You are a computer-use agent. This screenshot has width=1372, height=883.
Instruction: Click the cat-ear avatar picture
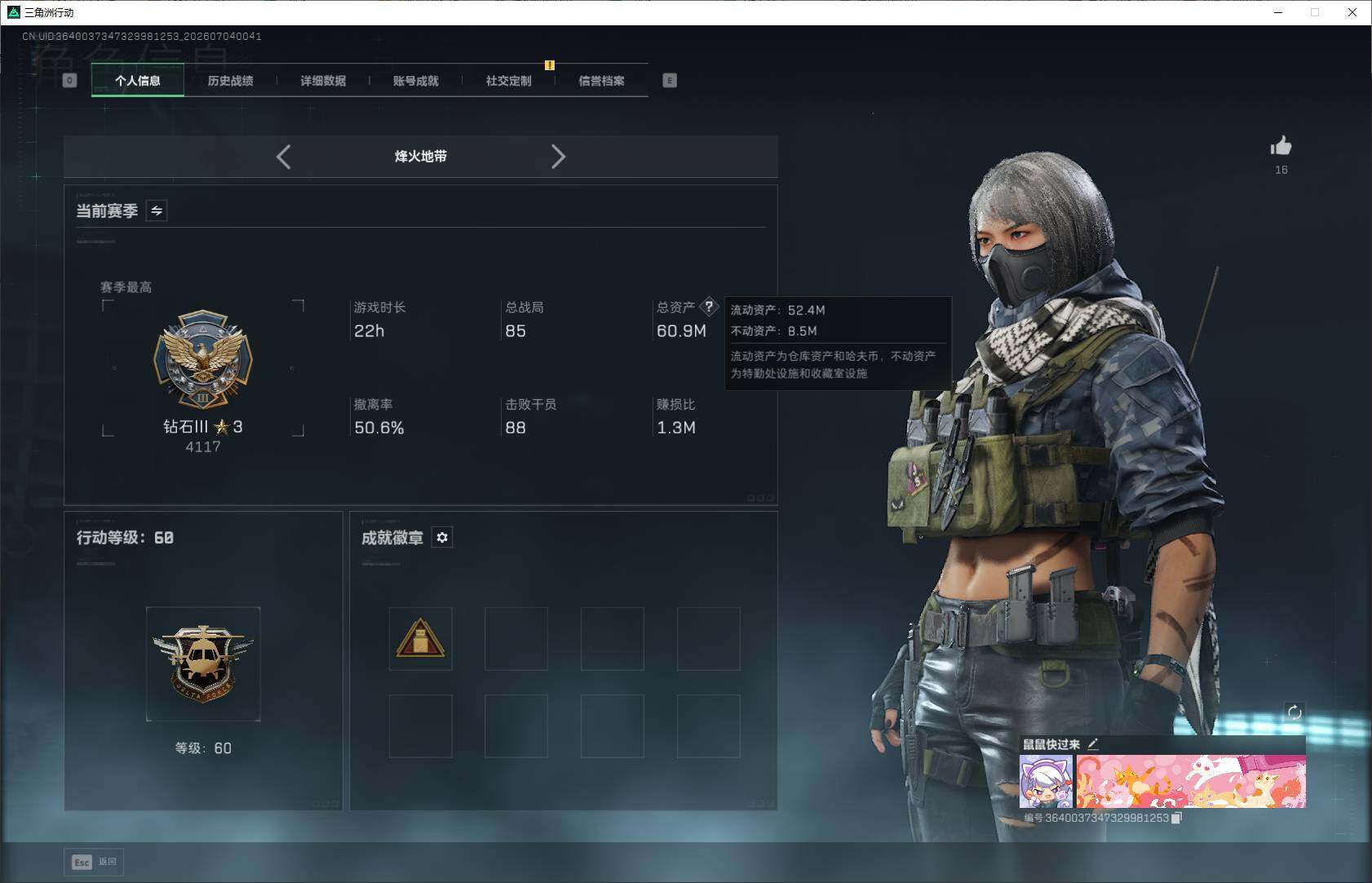point(1046,781)
